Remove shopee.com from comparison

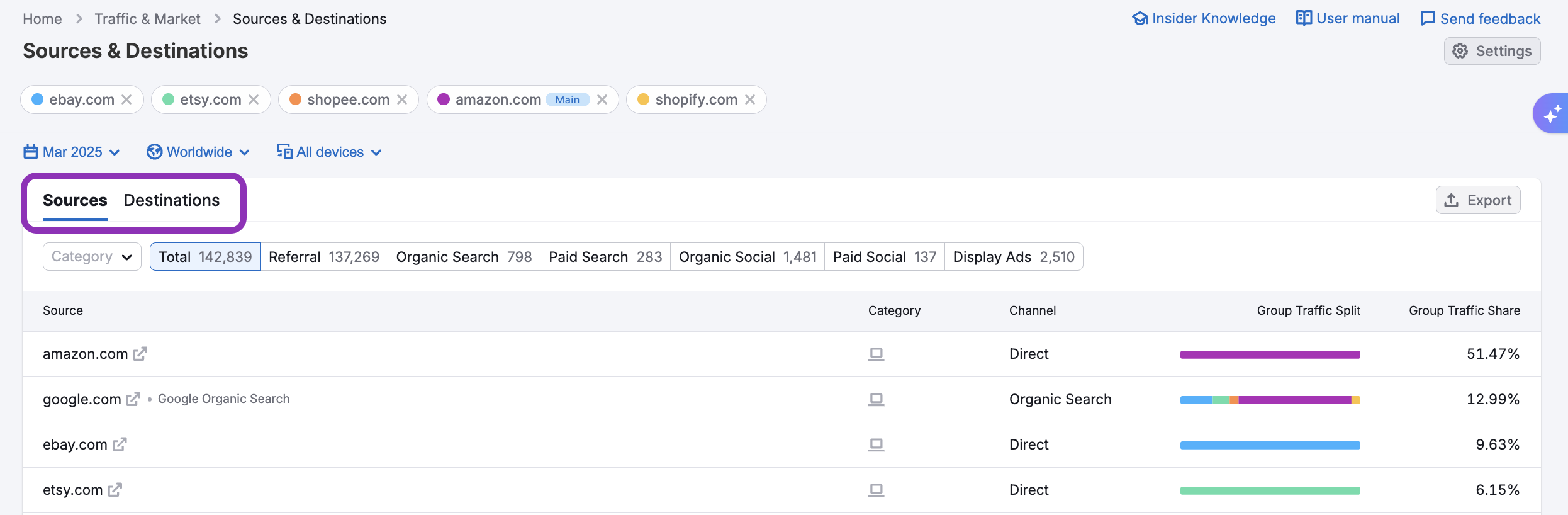402,99
